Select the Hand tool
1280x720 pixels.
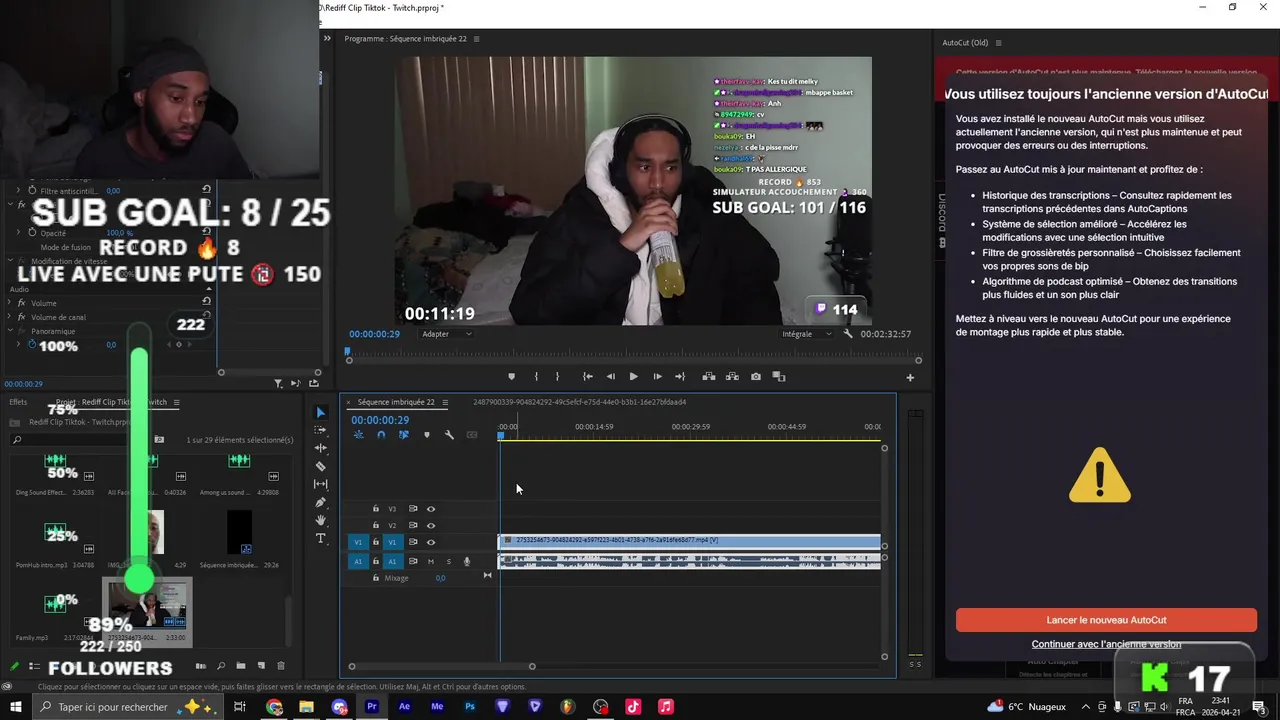point(320,520)
